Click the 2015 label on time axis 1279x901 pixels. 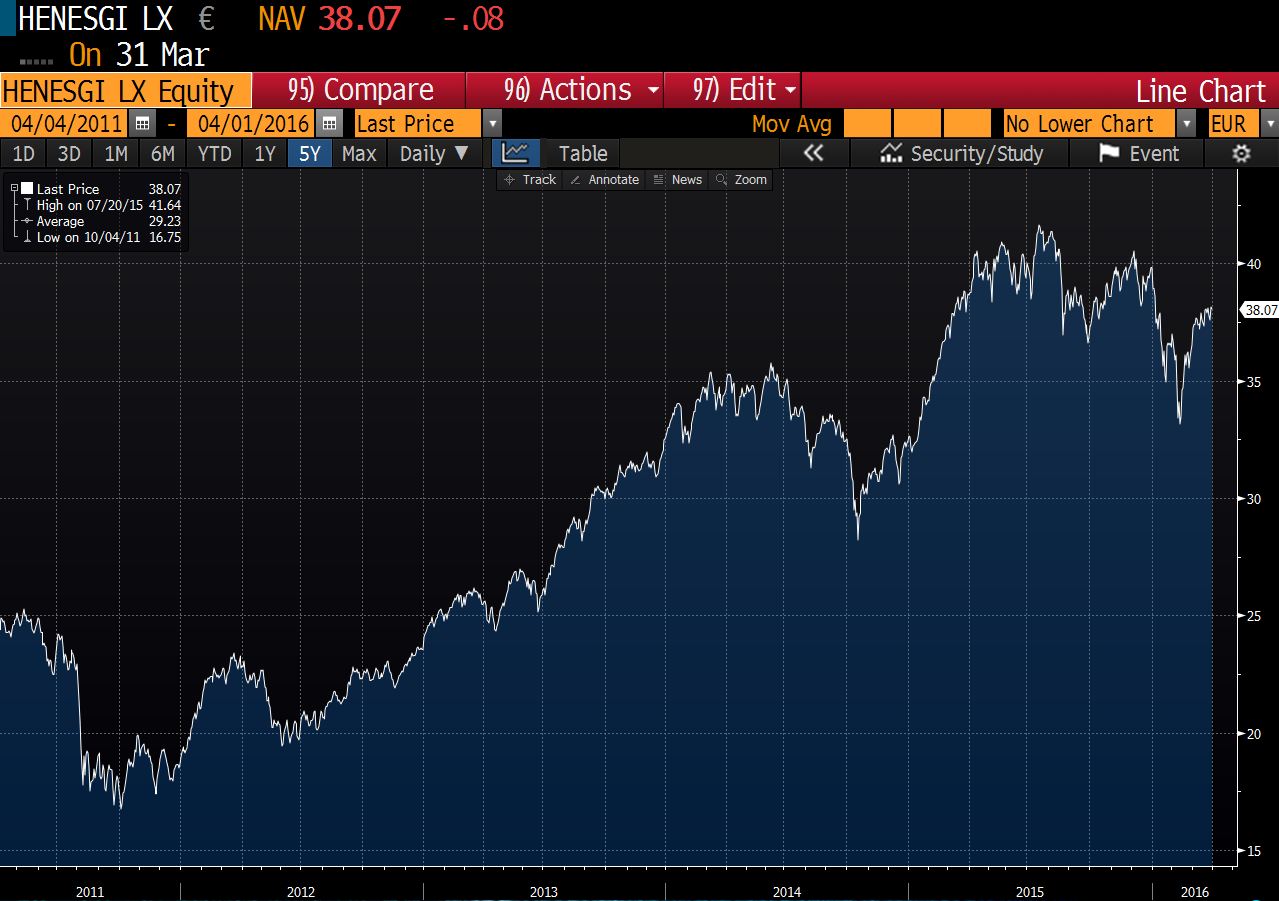tap(1029, 892)
